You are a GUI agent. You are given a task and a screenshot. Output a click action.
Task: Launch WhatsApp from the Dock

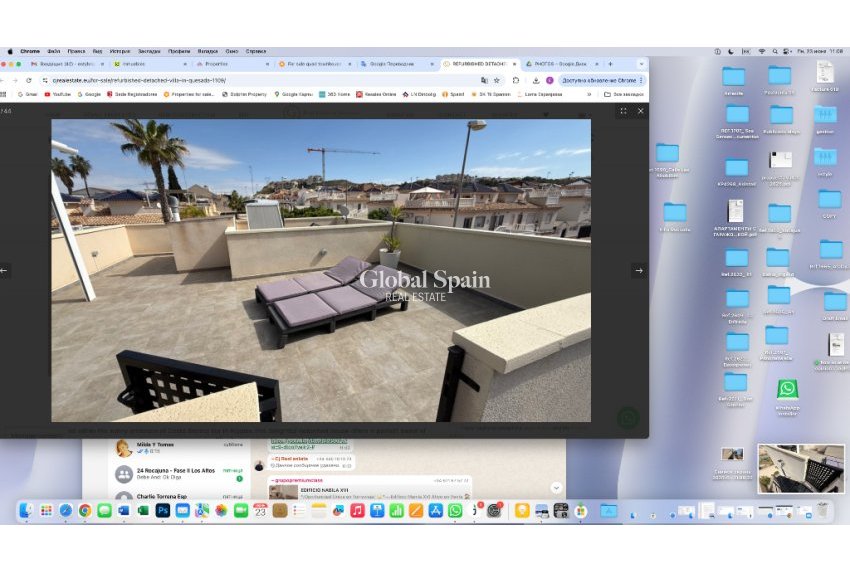pyautogui.click(x=455, y=510)
